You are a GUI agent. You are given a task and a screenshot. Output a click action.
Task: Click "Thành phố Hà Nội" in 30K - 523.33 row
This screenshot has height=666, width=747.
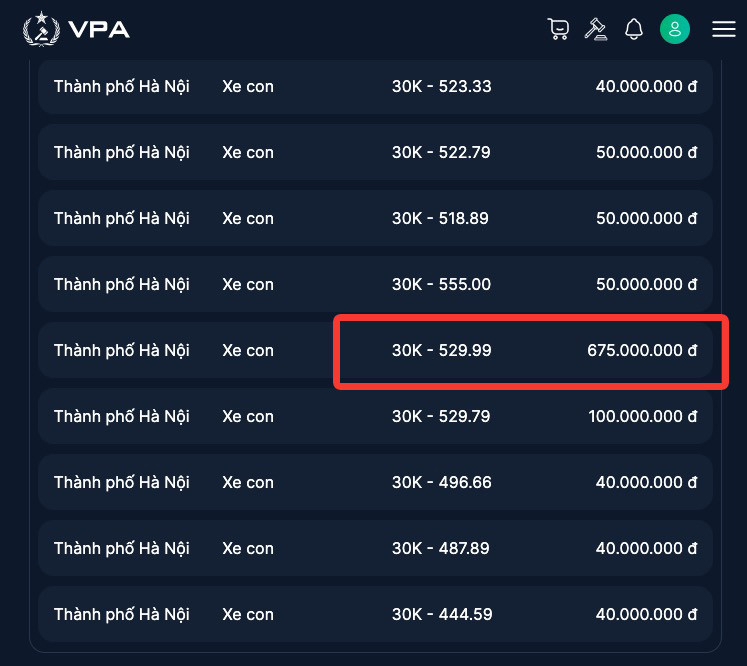121,86
